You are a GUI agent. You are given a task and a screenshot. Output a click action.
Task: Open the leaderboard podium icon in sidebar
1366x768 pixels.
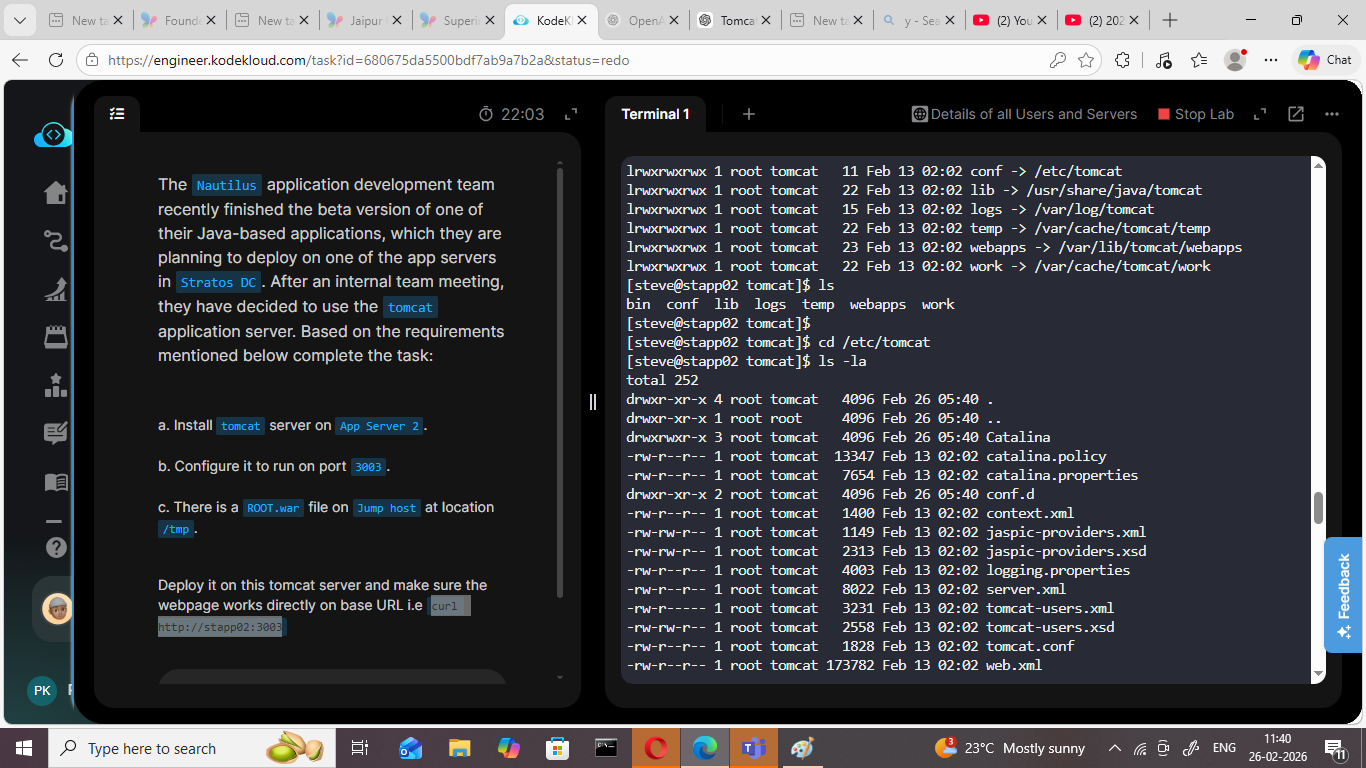click(x=56, y=385)
